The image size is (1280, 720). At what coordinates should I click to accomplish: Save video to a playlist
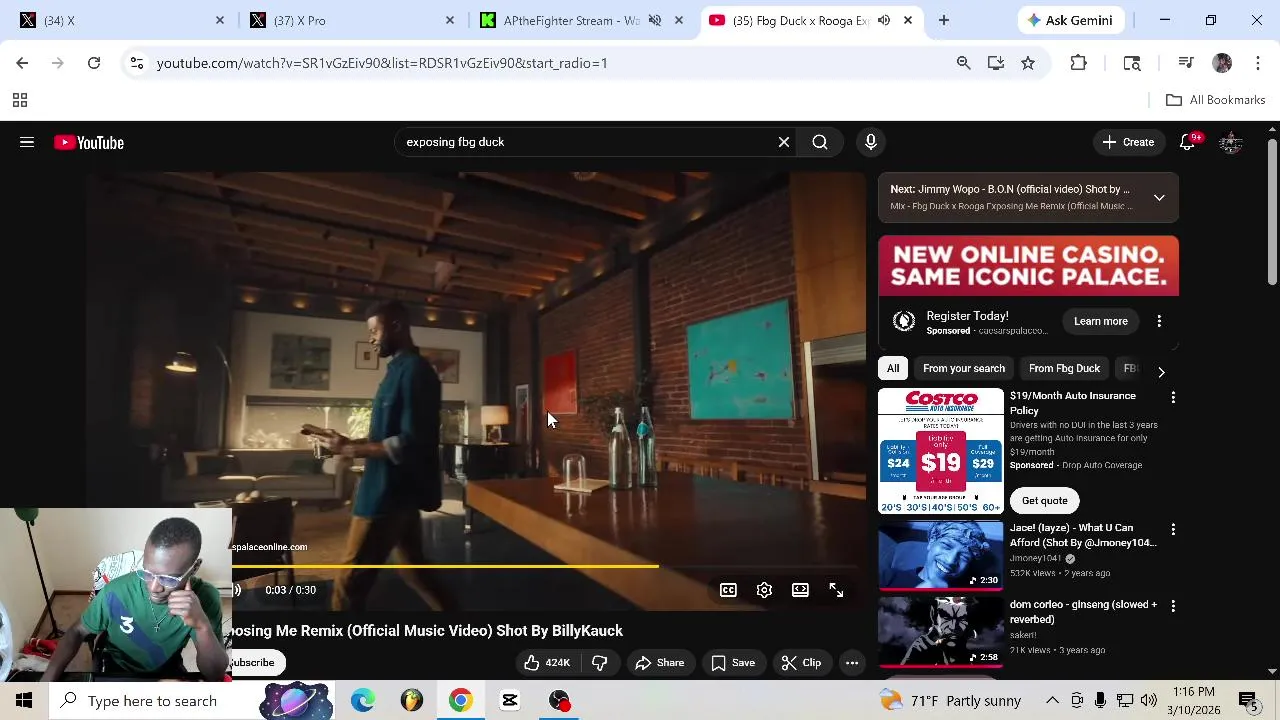(x=733, y=663)
